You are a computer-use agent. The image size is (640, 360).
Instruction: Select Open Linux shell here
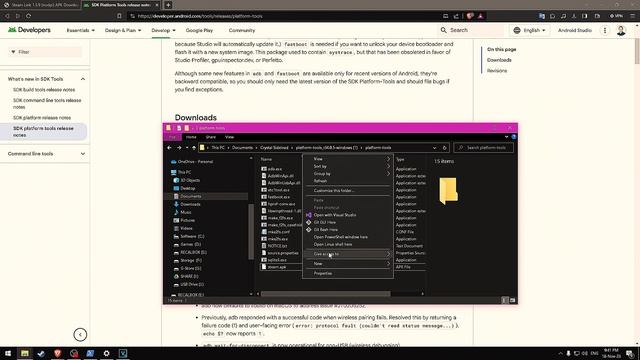[348, 244]
